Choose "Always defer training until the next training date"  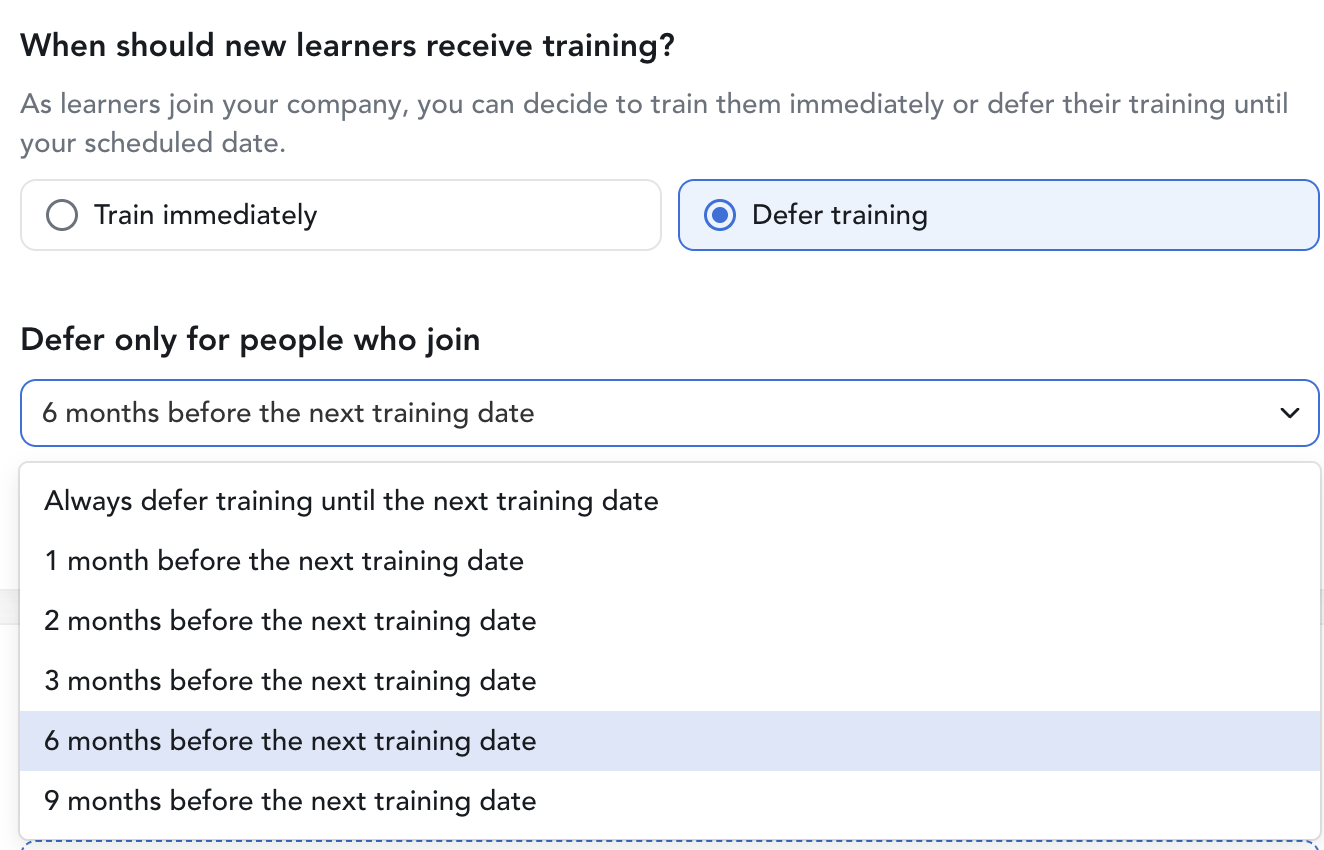(351, 501)
